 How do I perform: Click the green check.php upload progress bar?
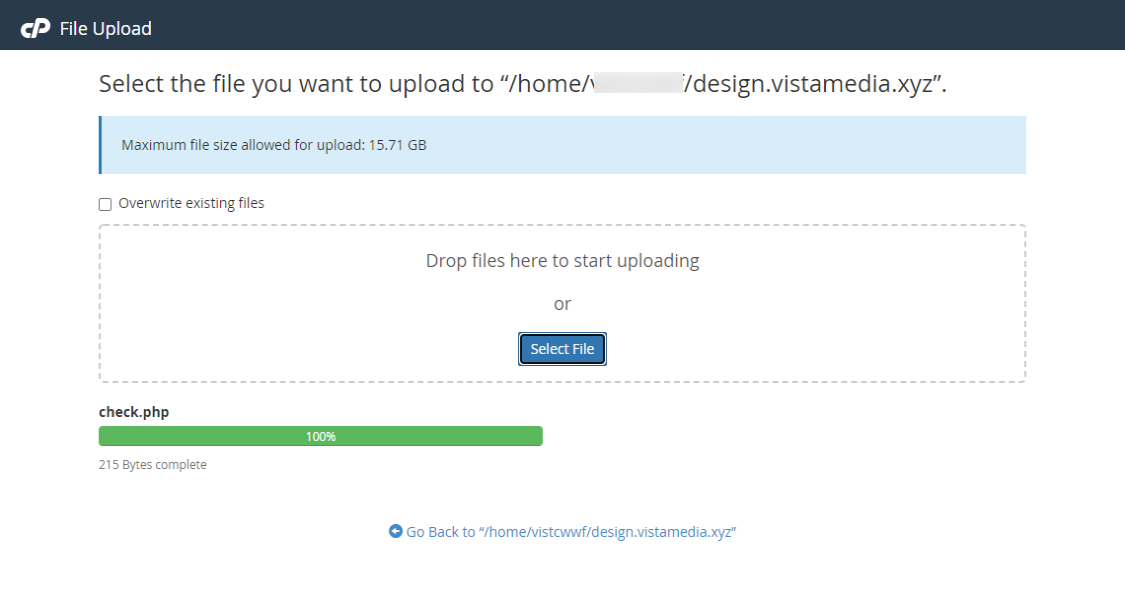click(321, 436)
